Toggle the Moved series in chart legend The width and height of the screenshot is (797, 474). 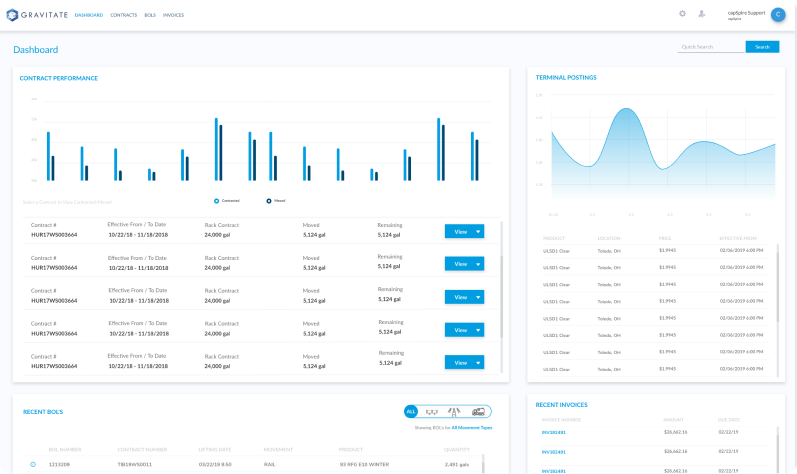[x=269, y=200]
